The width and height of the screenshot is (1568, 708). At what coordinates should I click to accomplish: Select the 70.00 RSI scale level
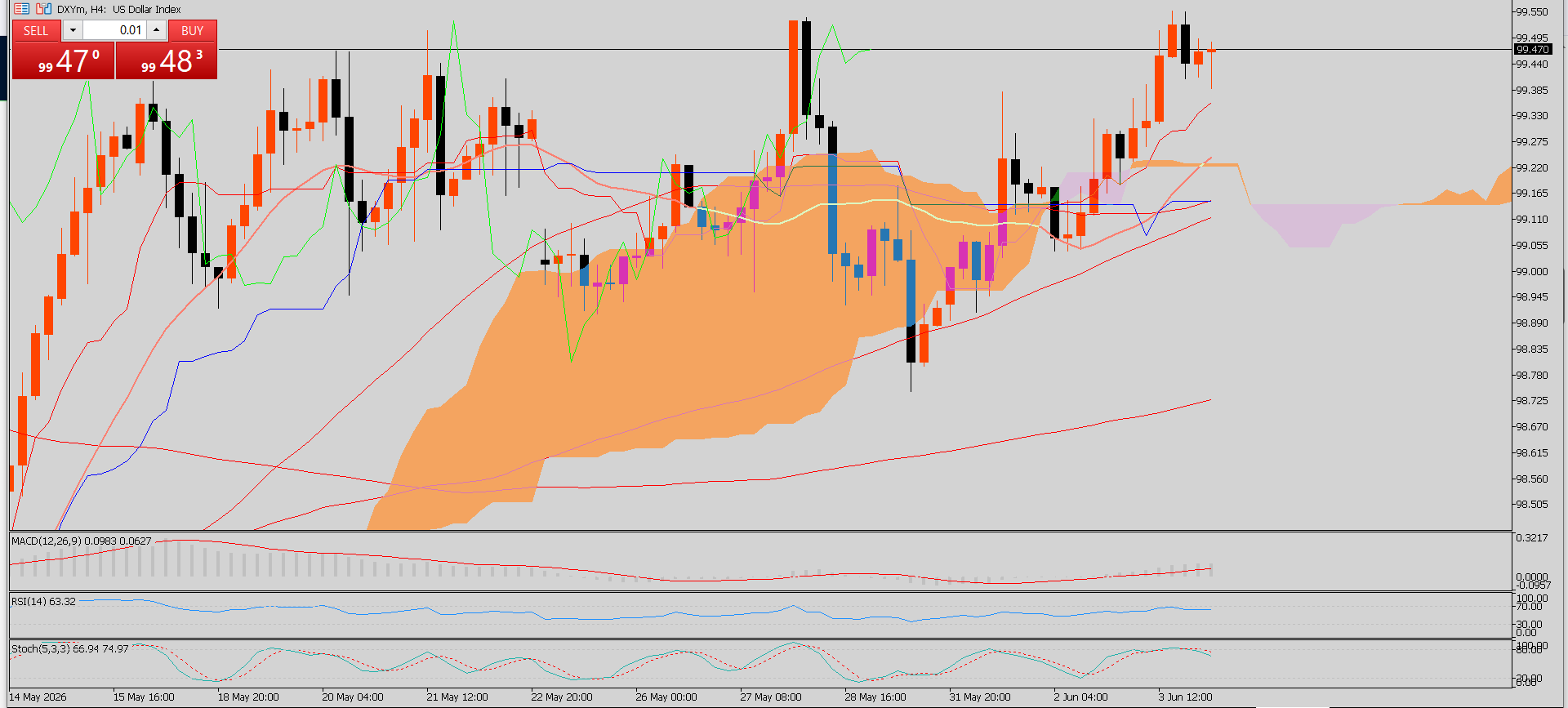click(1529, 607)
